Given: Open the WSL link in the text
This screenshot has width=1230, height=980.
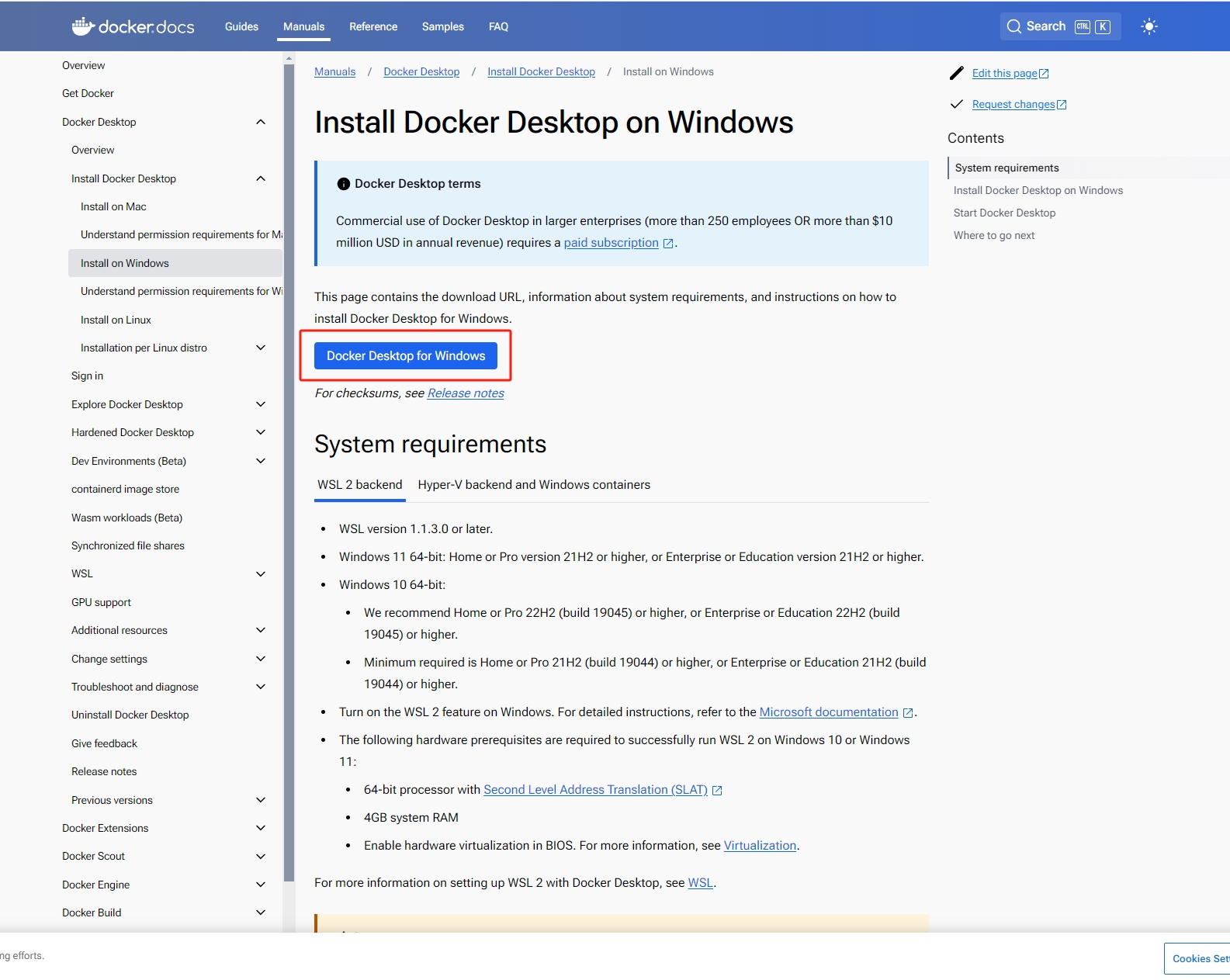Looking at the screenshot, I should click(x=701, y=883).
